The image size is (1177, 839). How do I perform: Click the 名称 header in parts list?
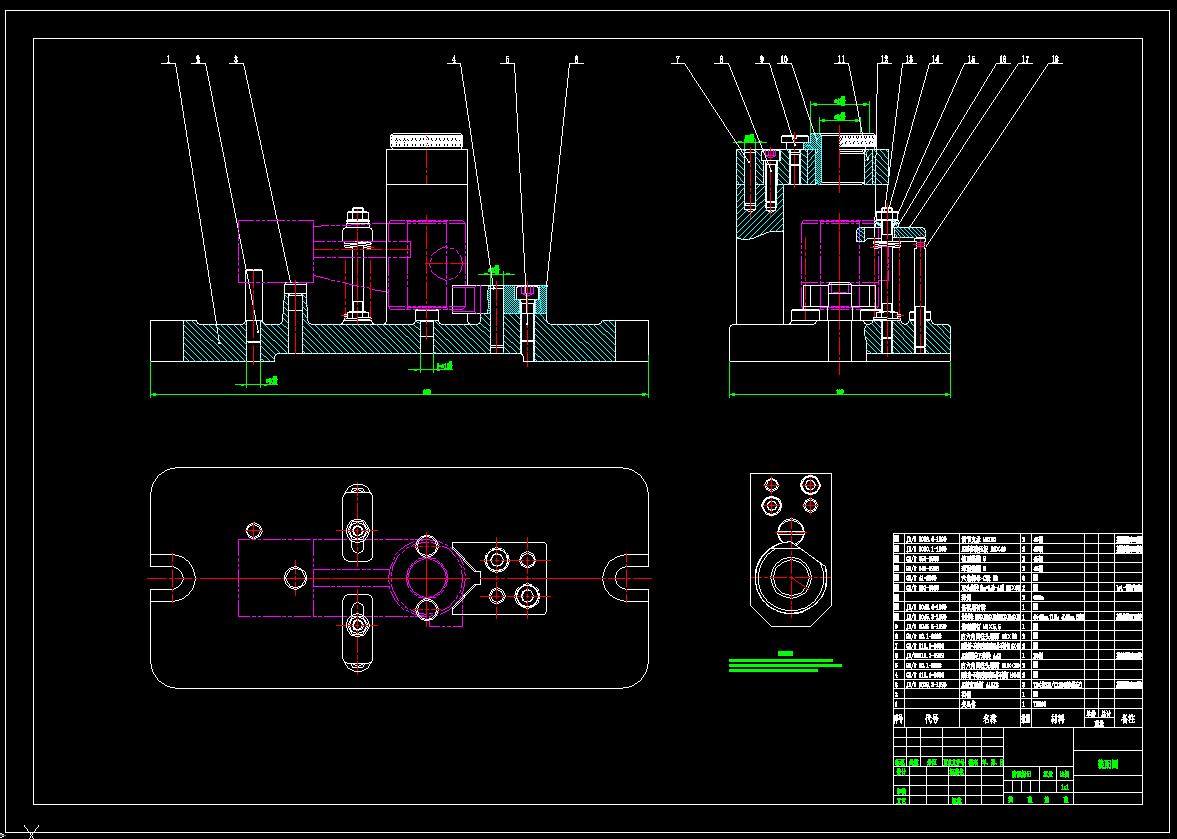(989, 718)
